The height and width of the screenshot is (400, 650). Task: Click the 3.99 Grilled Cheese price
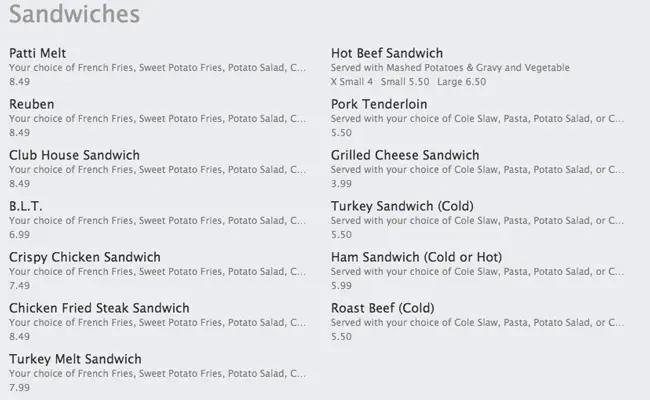tap(341, 183)
